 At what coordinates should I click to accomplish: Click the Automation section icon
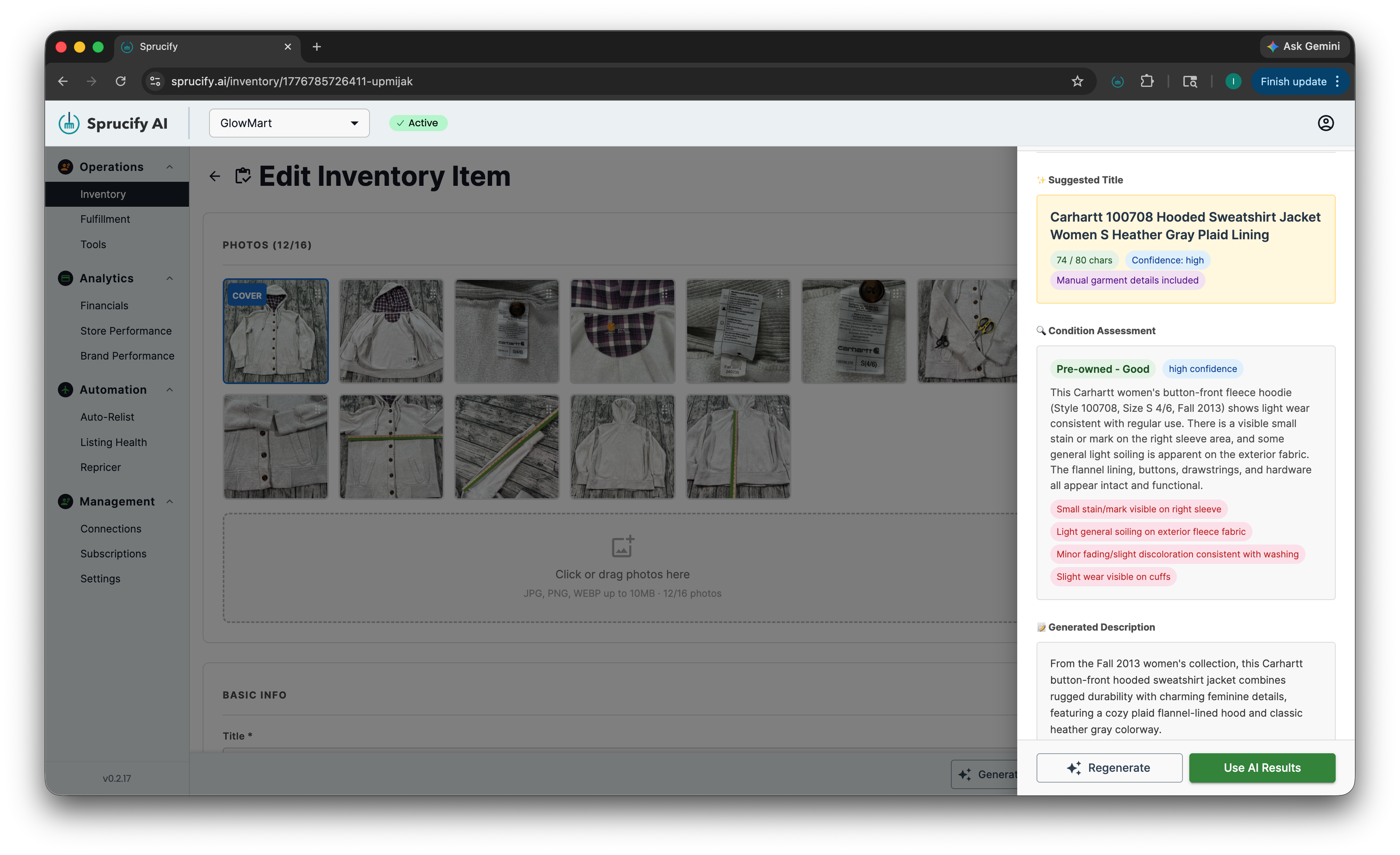click(x=66, y=389)
